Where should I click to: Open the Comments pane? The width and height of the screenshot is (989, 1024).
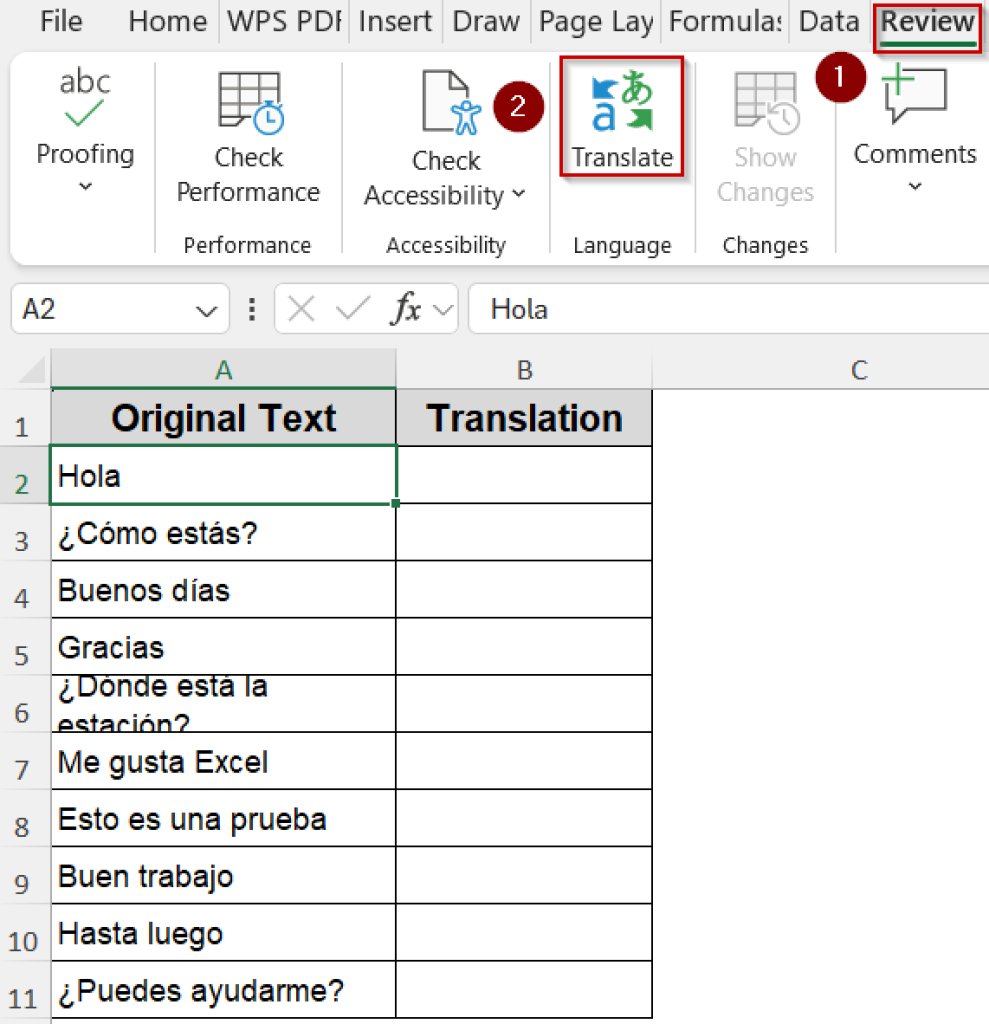[913, 120]
